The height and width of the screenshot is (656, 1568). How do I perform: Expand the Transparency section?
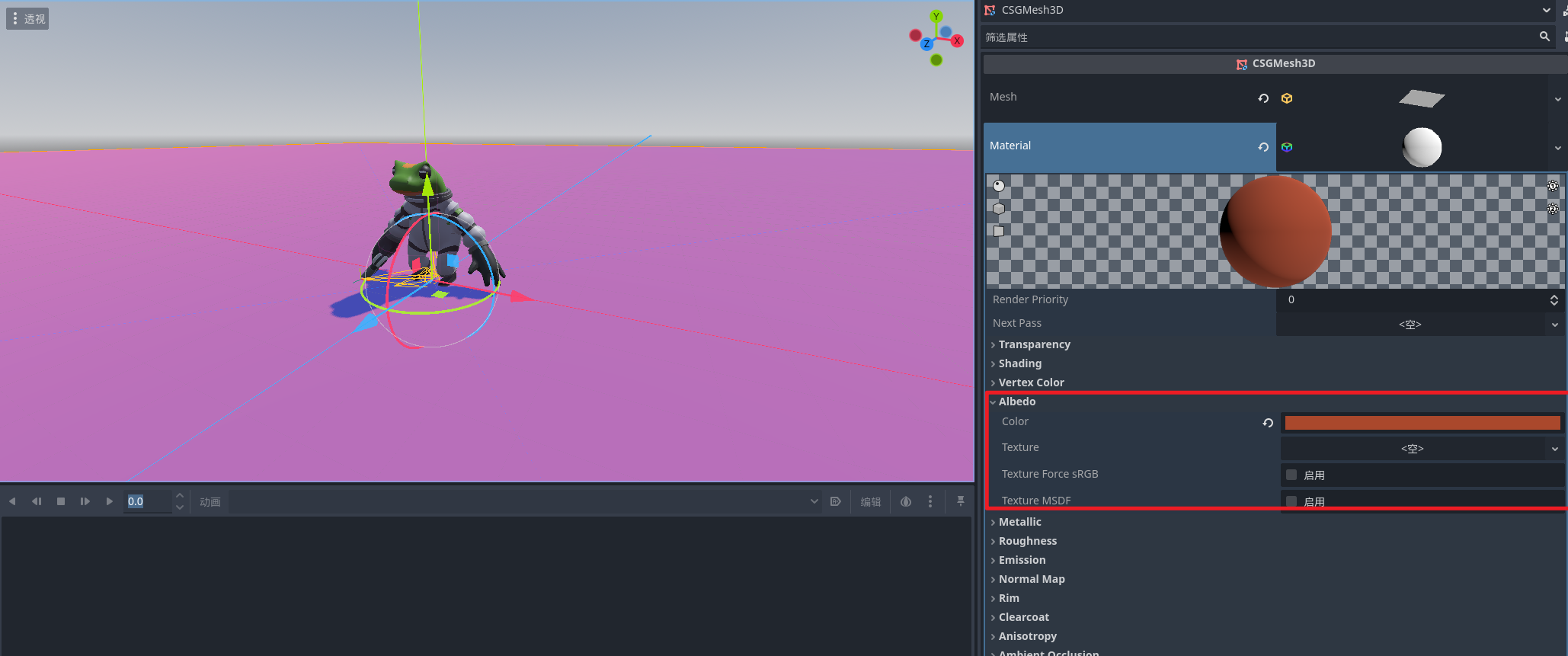[x=1033, y=344]
